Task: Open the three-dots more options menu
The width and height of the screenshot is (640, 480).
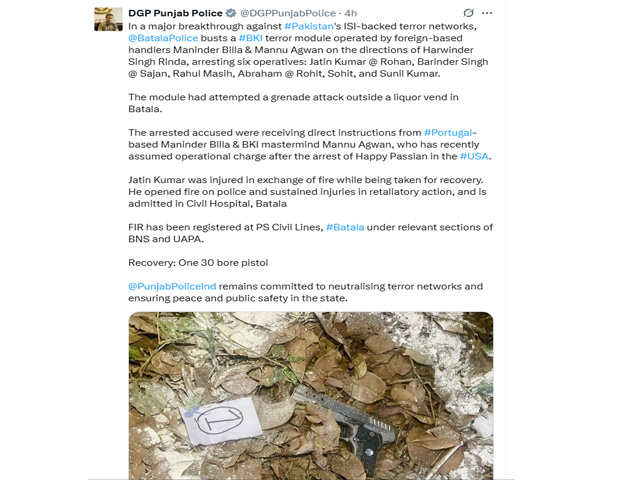Action: 487,13
